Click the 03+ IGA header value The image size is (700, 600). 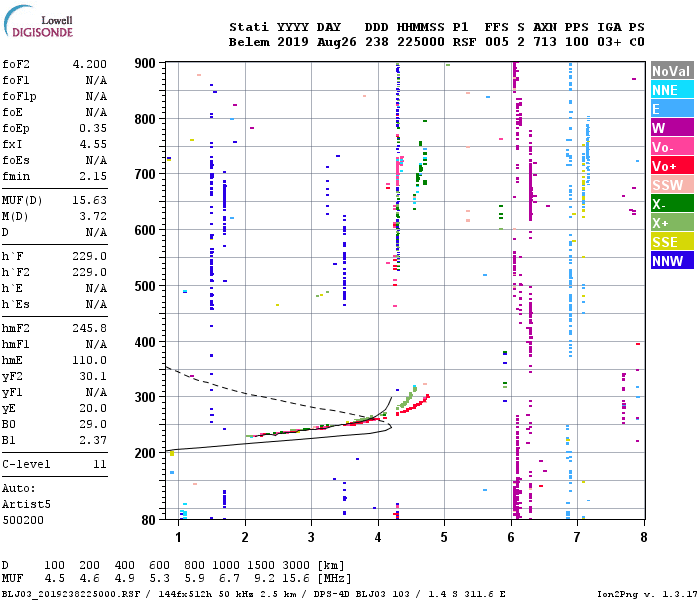[x=609, y=42]
